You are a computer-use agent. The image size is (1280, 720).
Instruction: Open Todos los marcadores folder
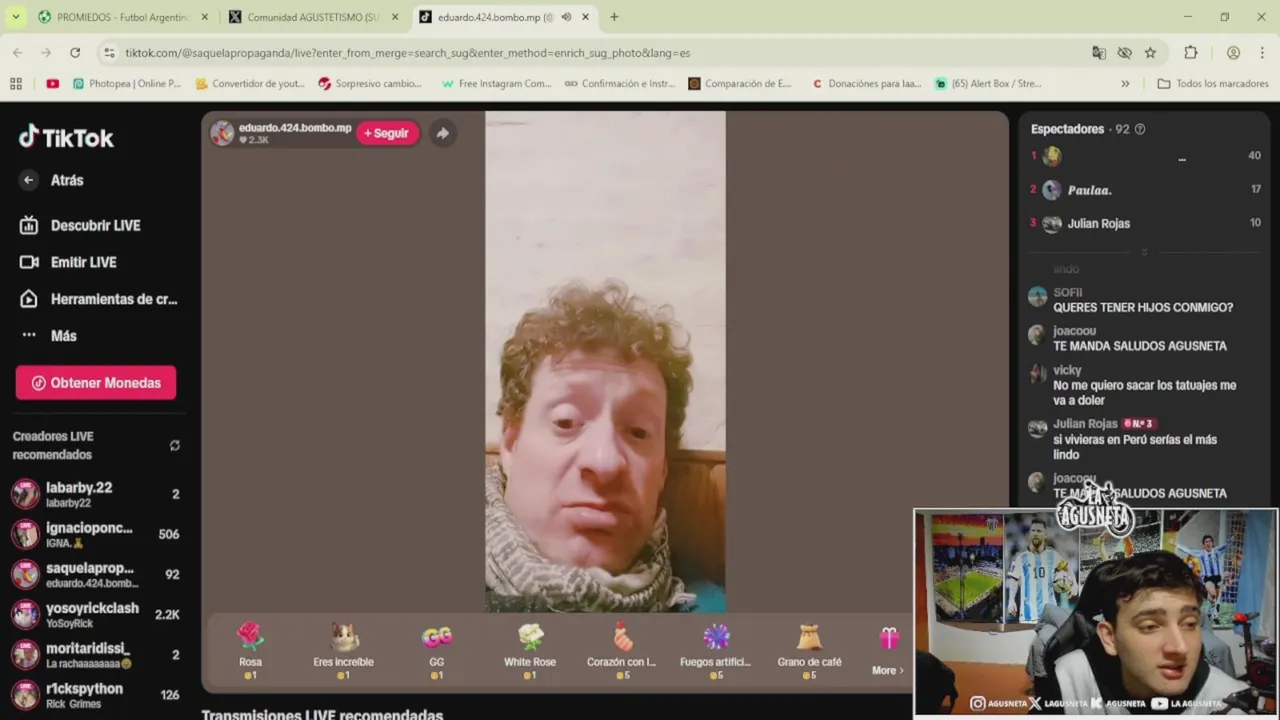[x=1213, y=84]
